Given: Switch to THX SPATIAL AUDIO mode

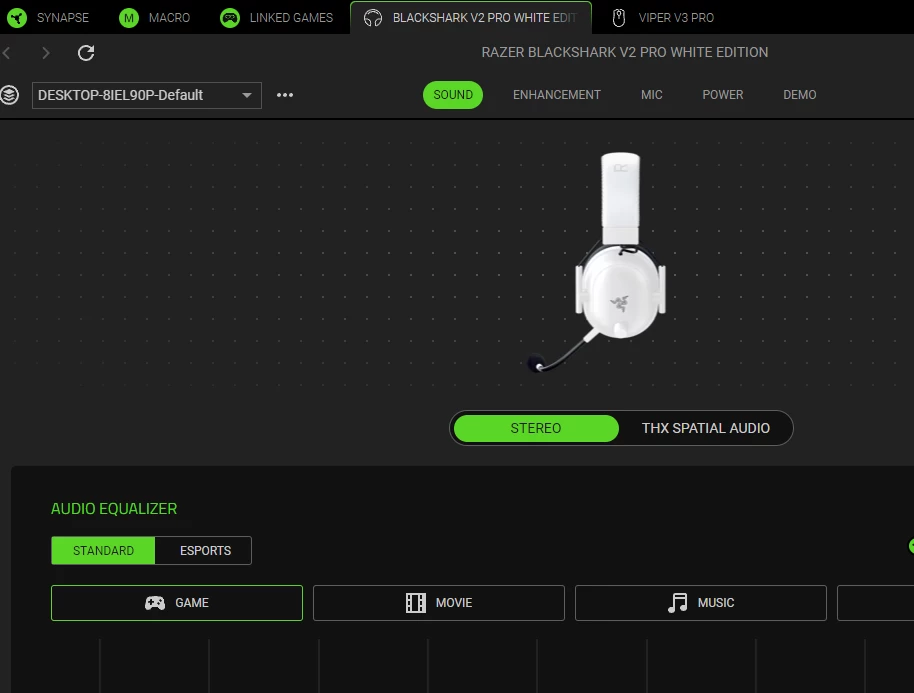Looking at the screenshot, I should point(706,428).
